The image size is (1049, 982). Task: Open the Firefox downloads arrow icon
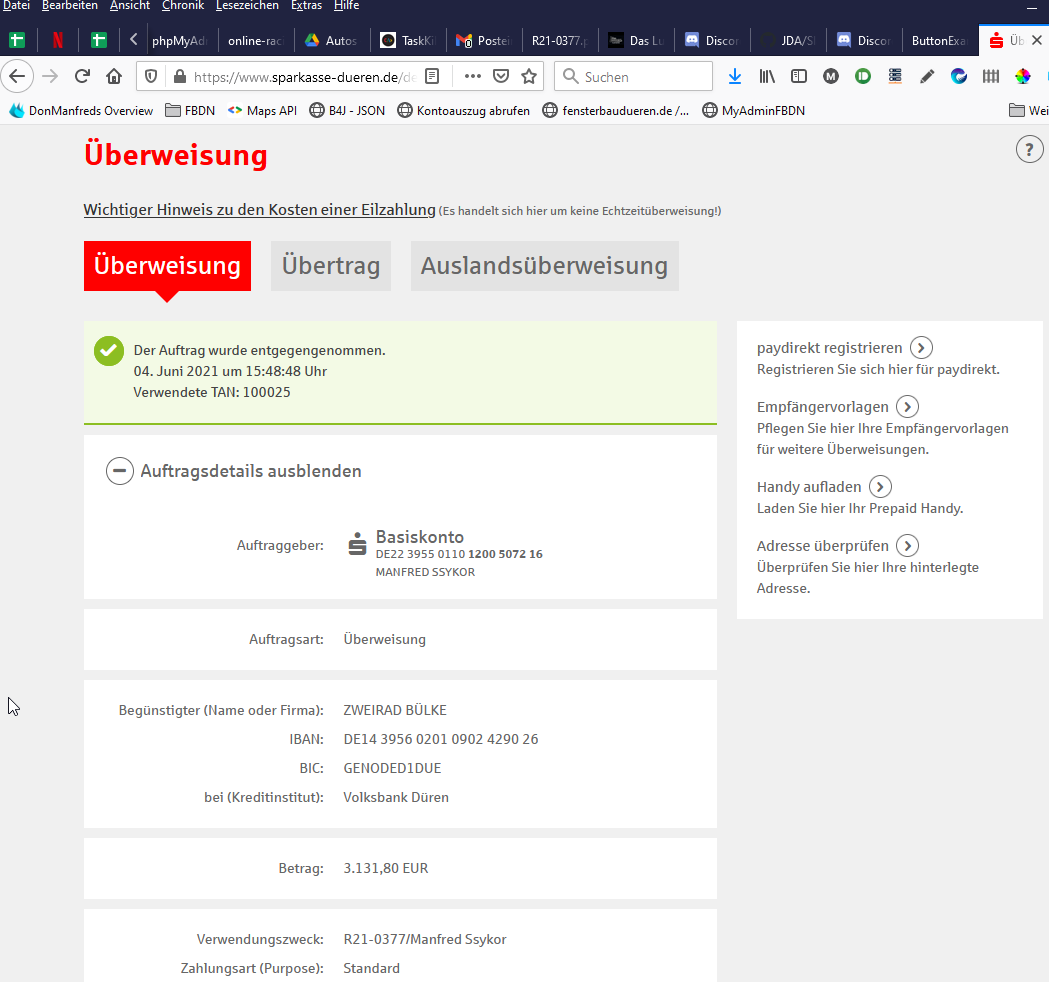click(x=735, y=76)
